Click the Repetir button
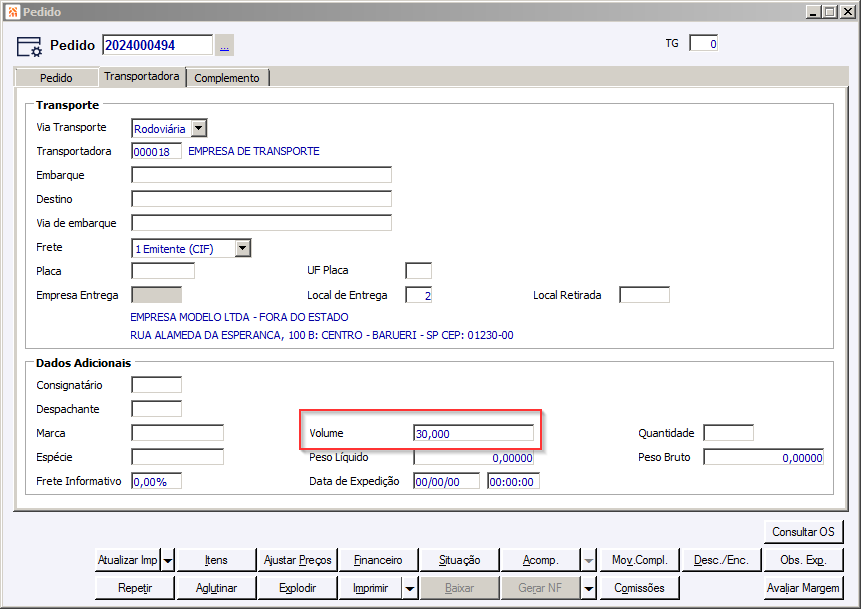Viewport: 861px width, 609px height. pos(135,588)
